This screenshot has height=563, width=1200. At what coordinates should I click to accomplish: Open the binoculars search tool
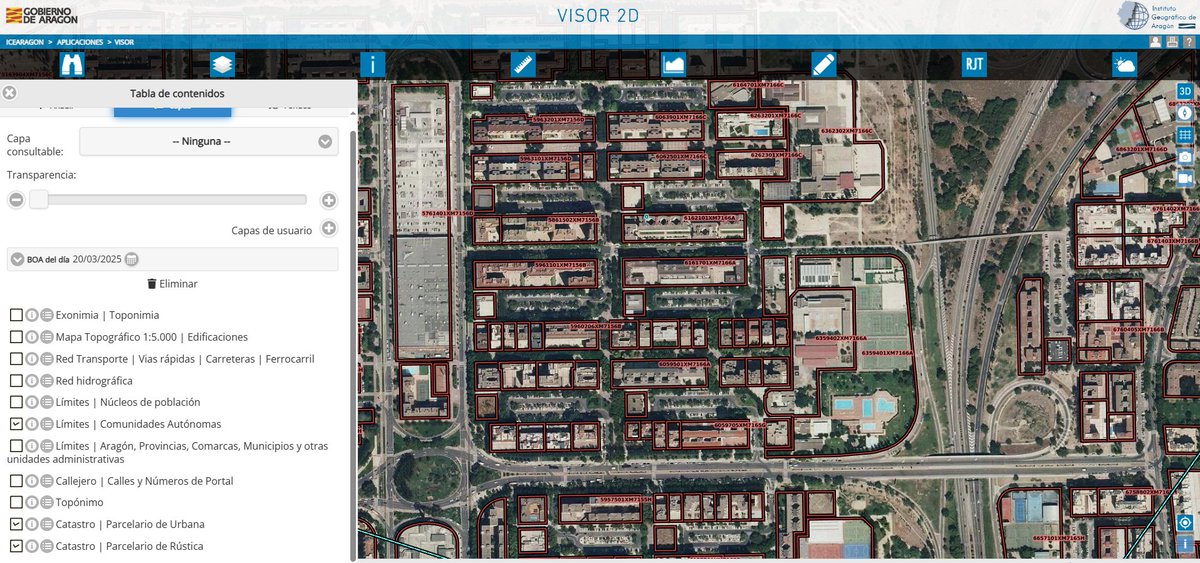pyautogui.click(x=72, y=65)
